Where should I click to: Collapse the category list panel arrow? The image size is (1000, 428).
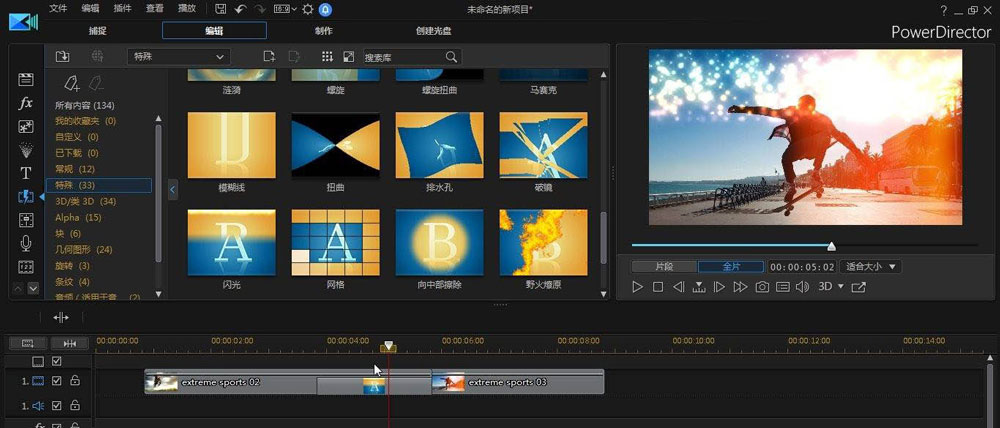click(x=173, y=189)
